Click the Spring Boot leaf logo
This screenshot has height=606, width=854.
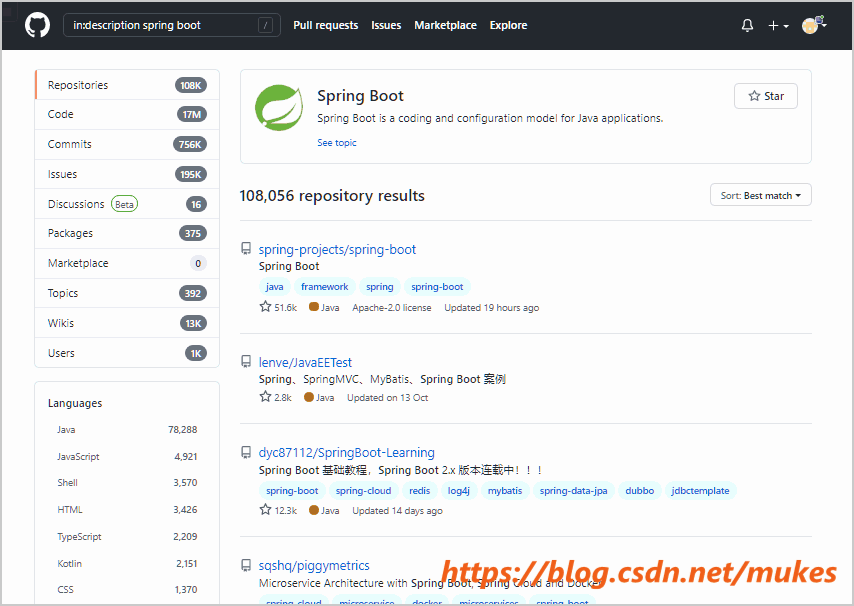pyautogui.click(x=279, y=108)
